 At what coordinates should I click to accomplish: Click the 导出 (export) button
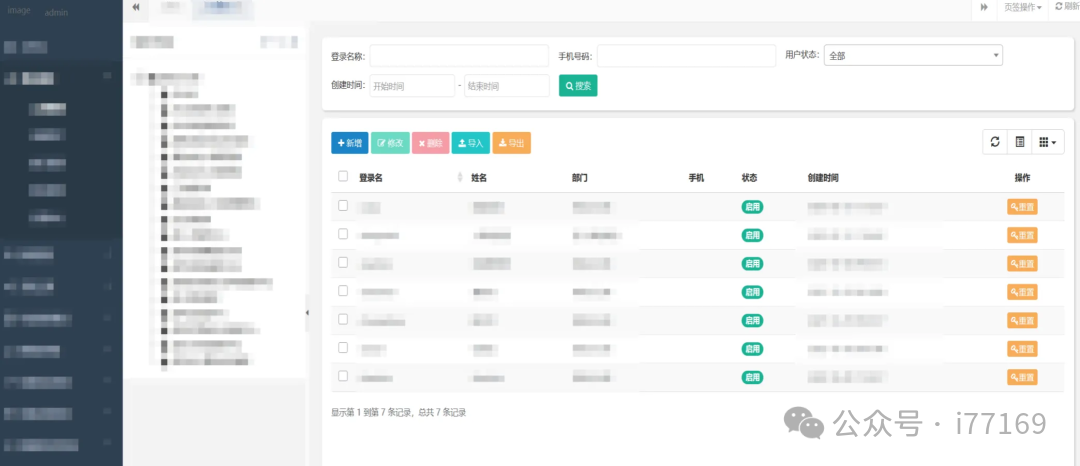pos(511,143)
